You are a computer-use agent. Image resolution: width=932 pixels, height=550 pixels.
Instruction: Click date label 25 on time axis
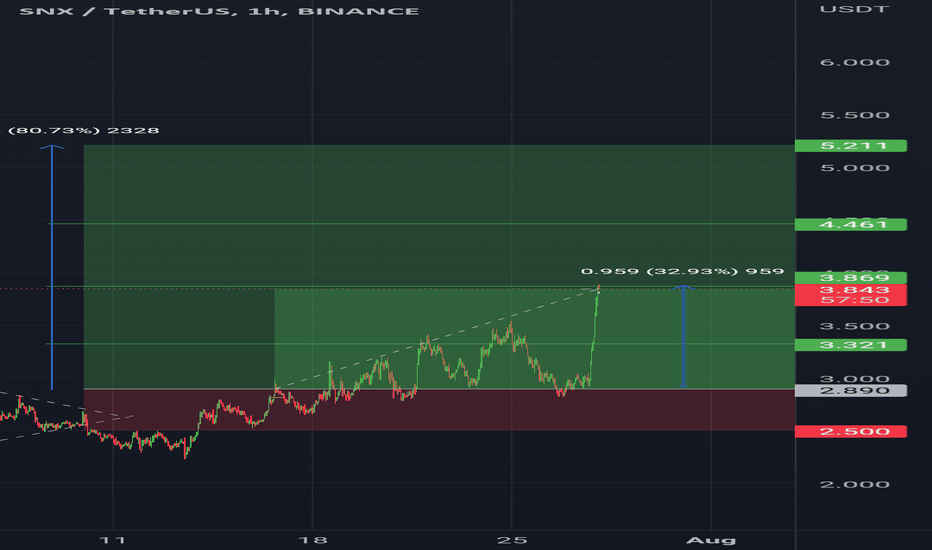(x=512, y=540)
